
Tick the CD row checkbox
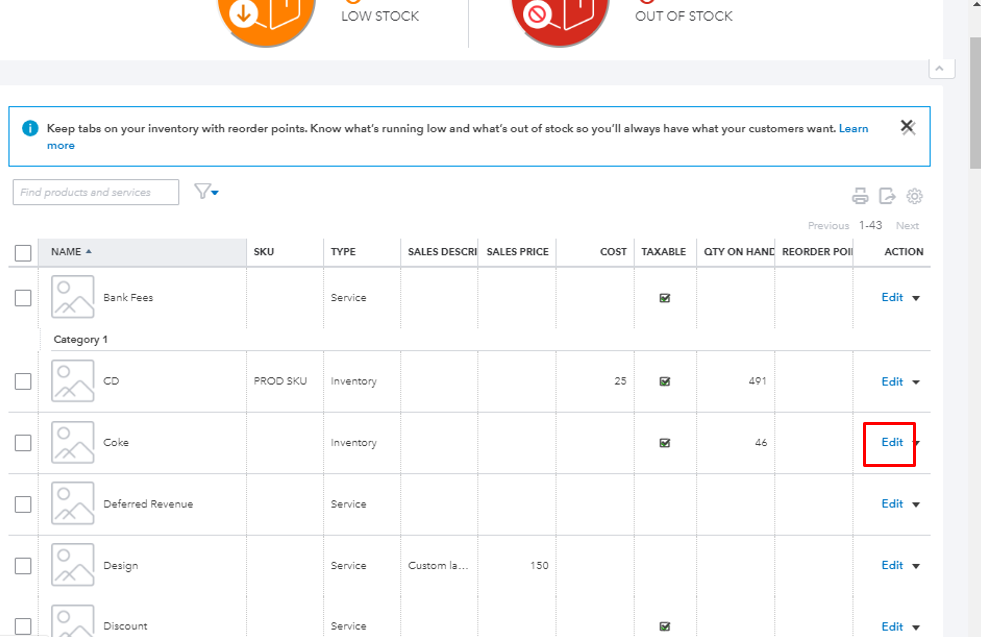[x=23, y=381]
